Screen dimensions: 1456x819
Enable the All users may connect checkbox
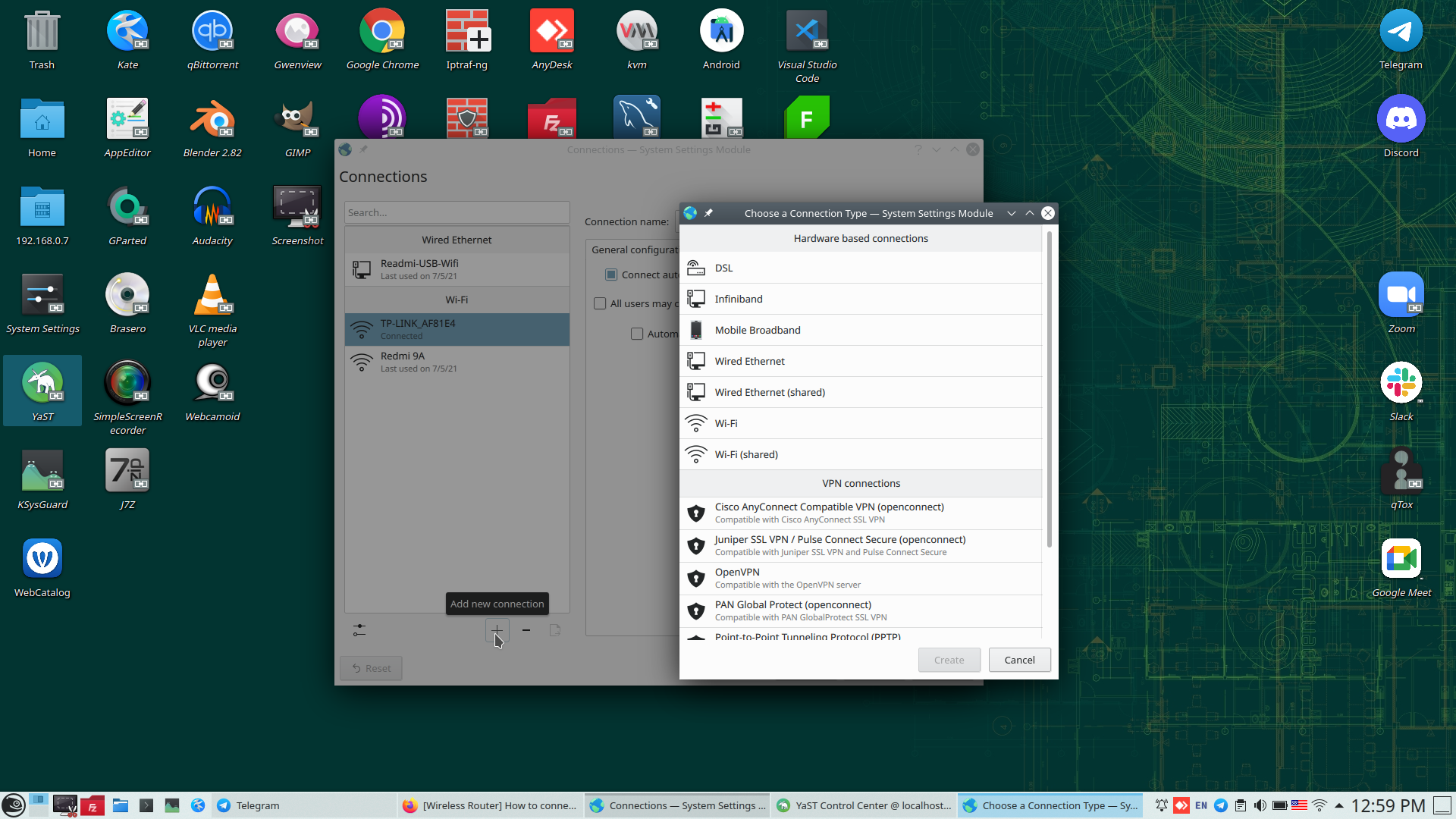tap(600, 303)
